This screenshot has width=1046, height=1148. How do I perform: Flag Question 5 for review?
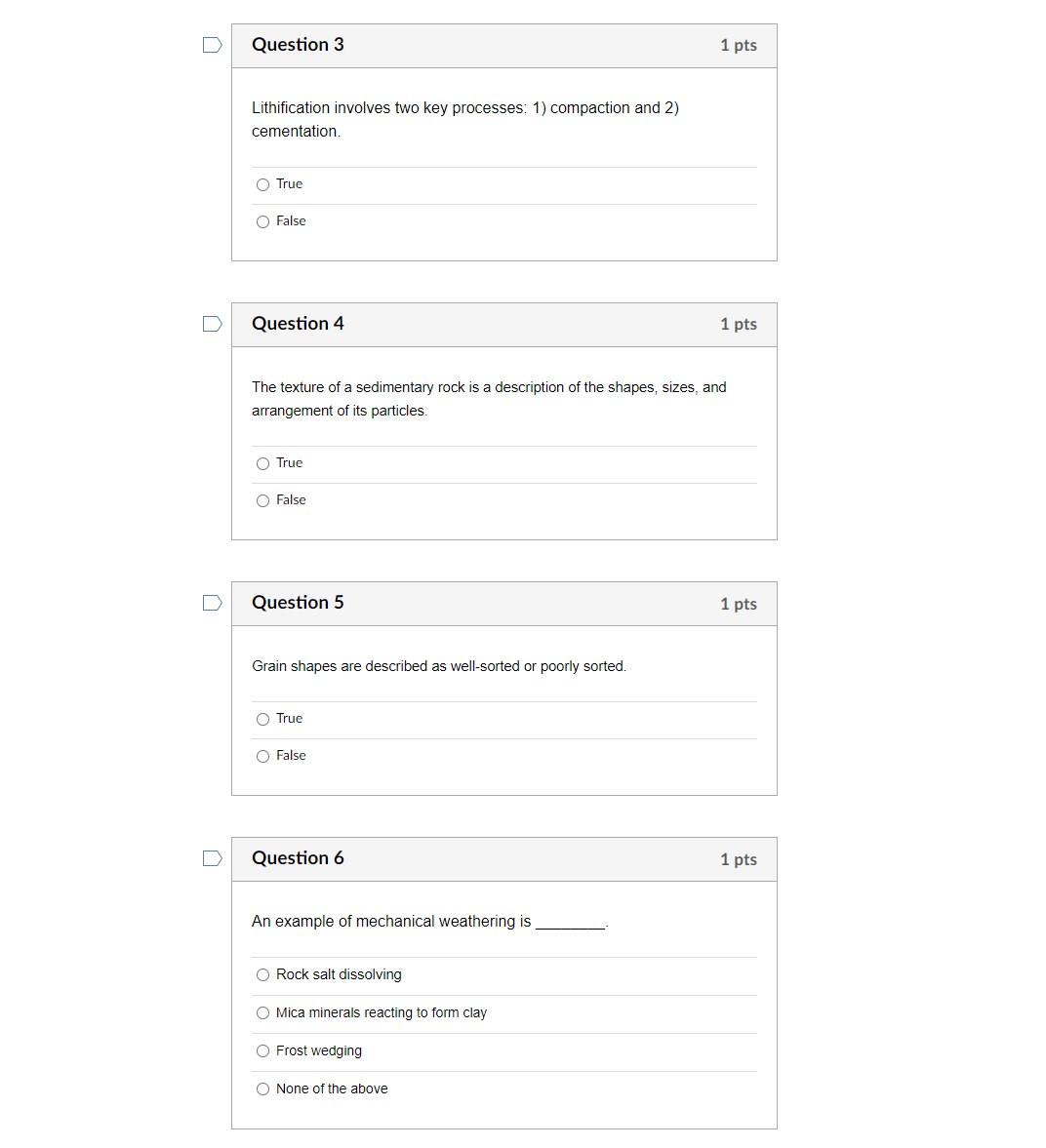pyautogui.click(x=212, y=603)
